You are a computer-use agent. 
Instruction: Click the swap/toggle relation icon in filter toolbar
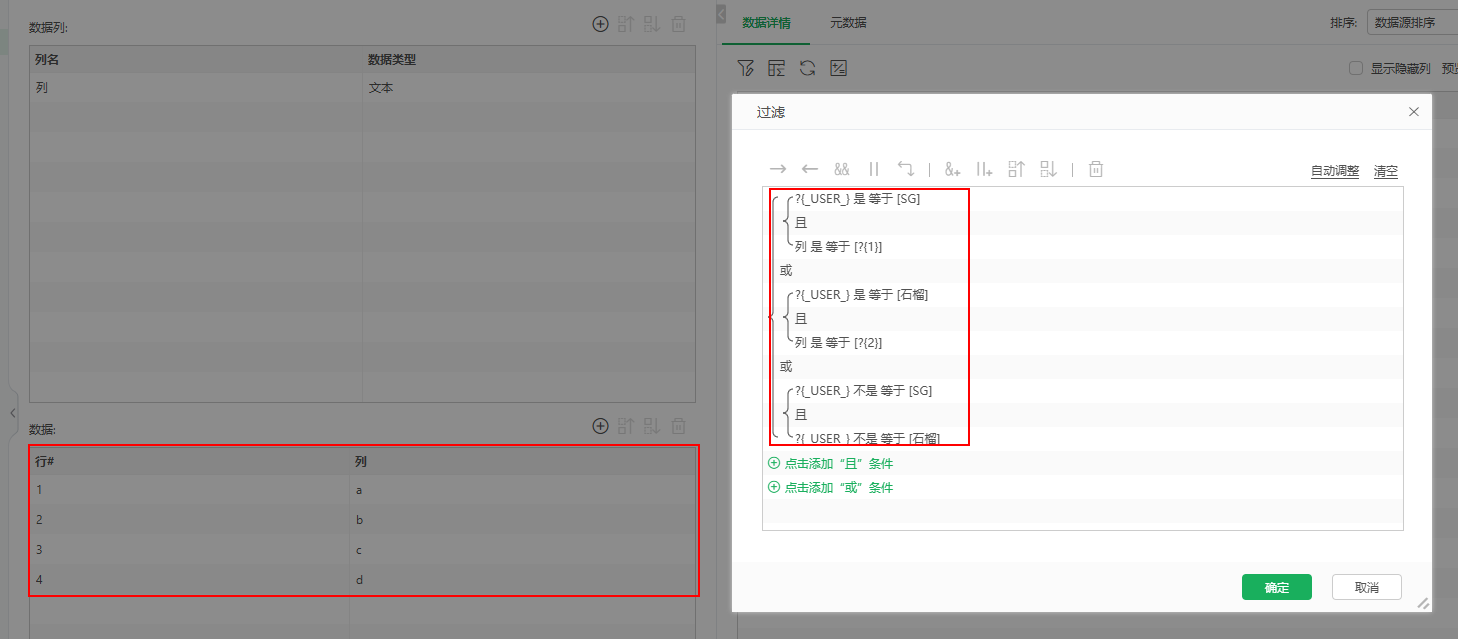click(x=906, y=169)
